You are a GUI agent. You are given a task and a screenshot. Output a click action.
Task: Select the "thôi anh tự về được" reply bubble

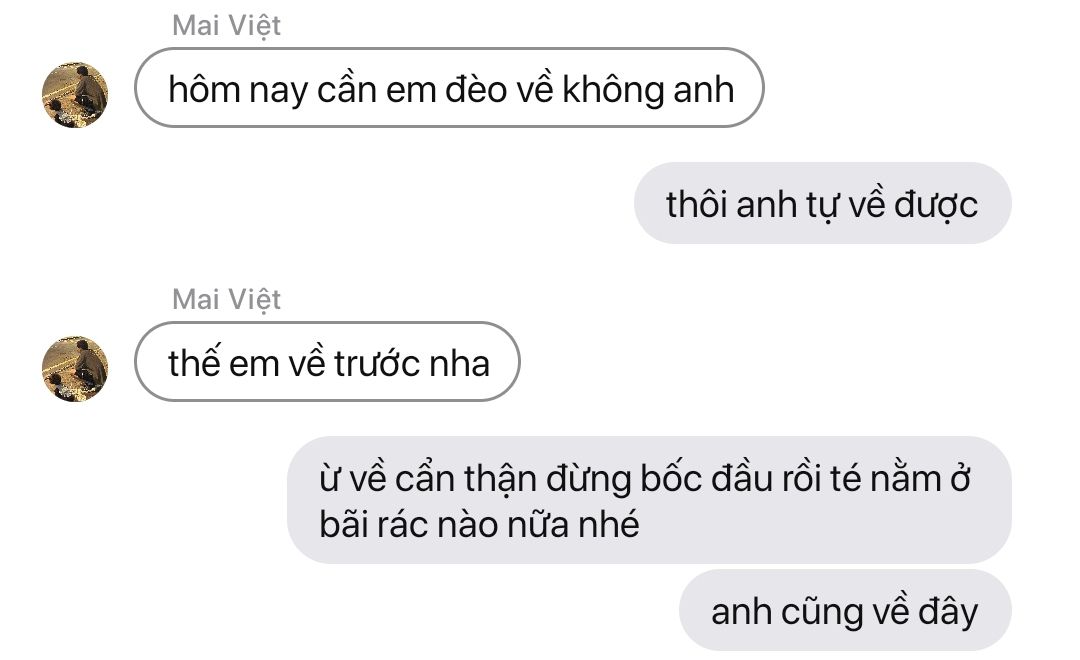point(822,203)
